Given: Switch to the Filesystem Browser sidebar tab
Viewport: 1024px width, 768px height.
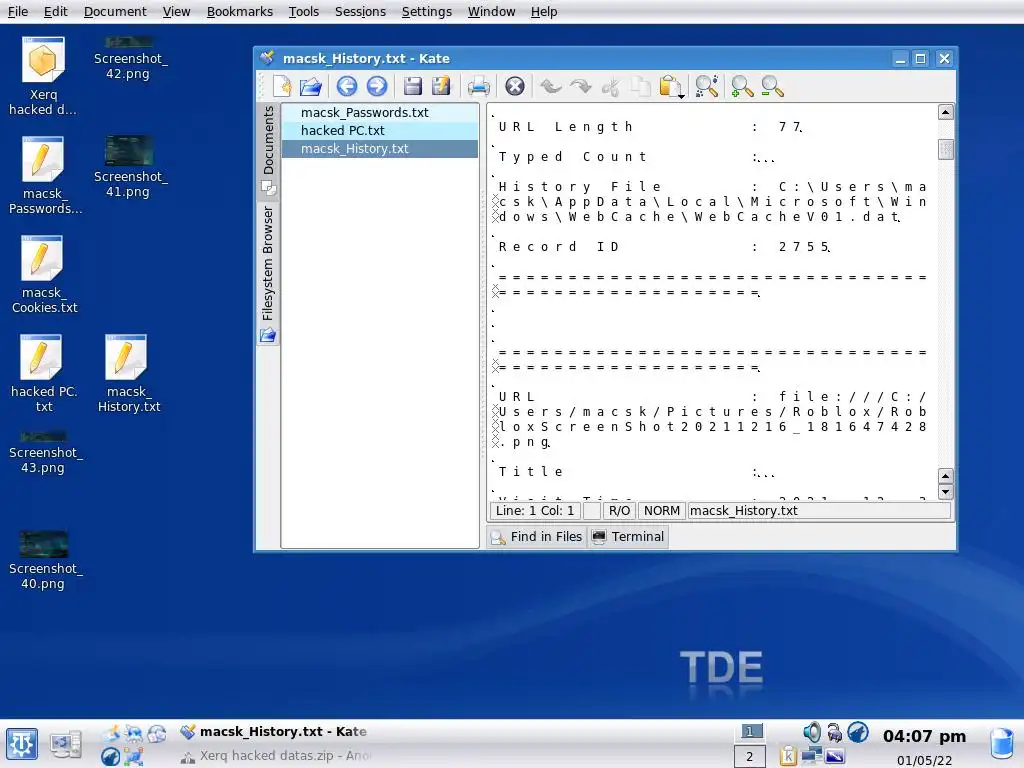Looking at the screenshot, I should click(268, 273).
